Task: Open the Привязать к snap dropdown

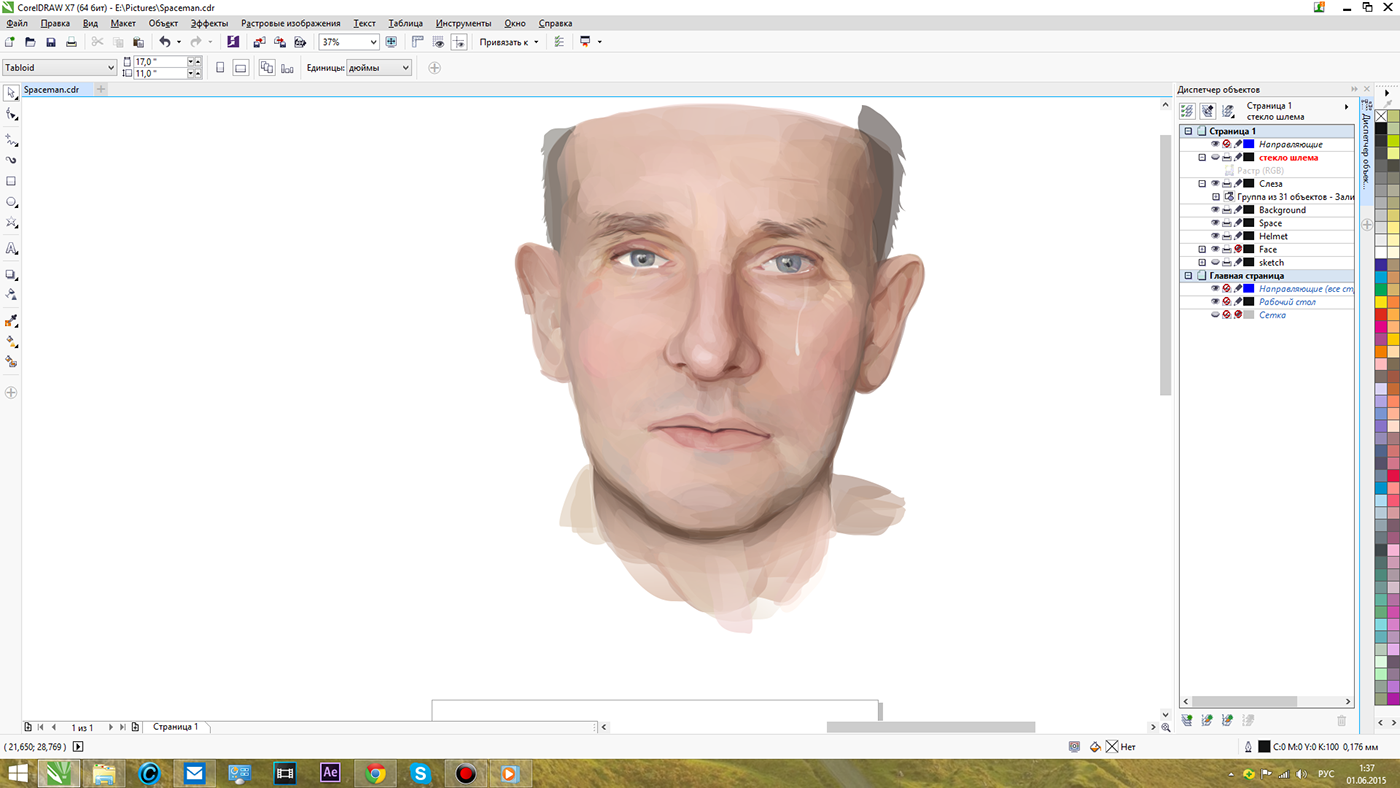Action: coord(508,42)
